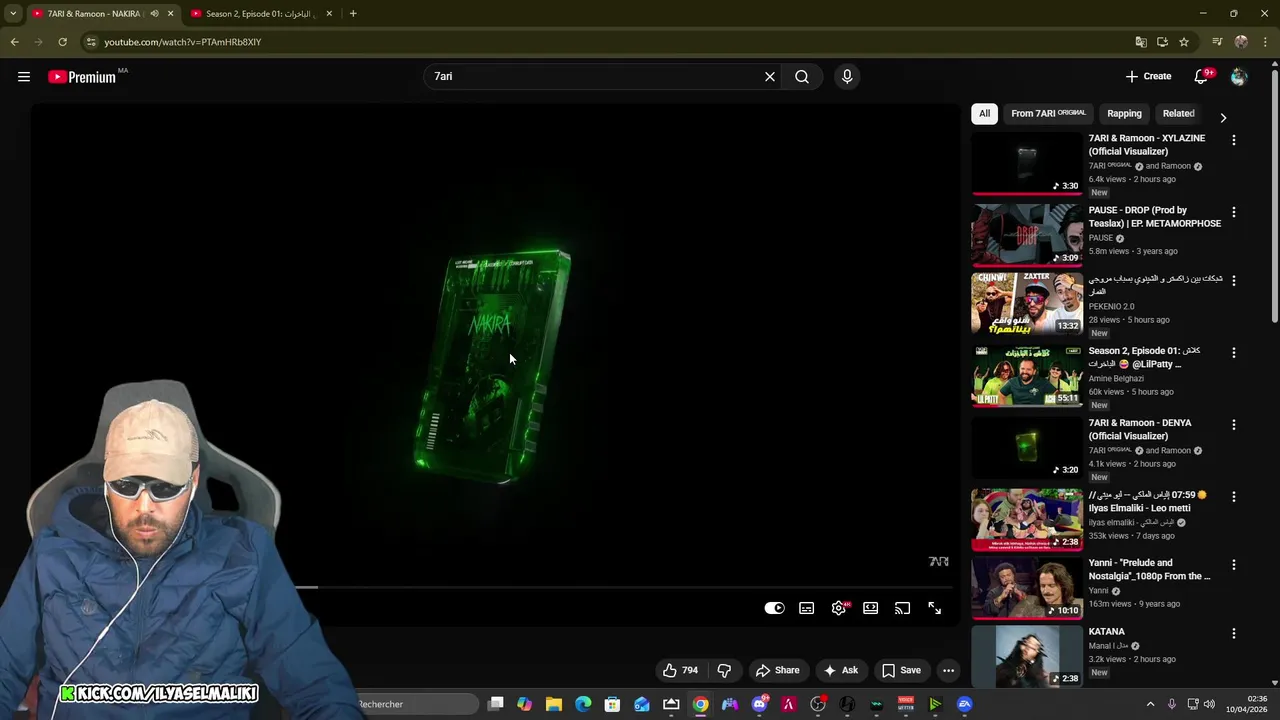1280x720 pixels.
Task: Open player settings gear
Action: click(x=839, y=608)
